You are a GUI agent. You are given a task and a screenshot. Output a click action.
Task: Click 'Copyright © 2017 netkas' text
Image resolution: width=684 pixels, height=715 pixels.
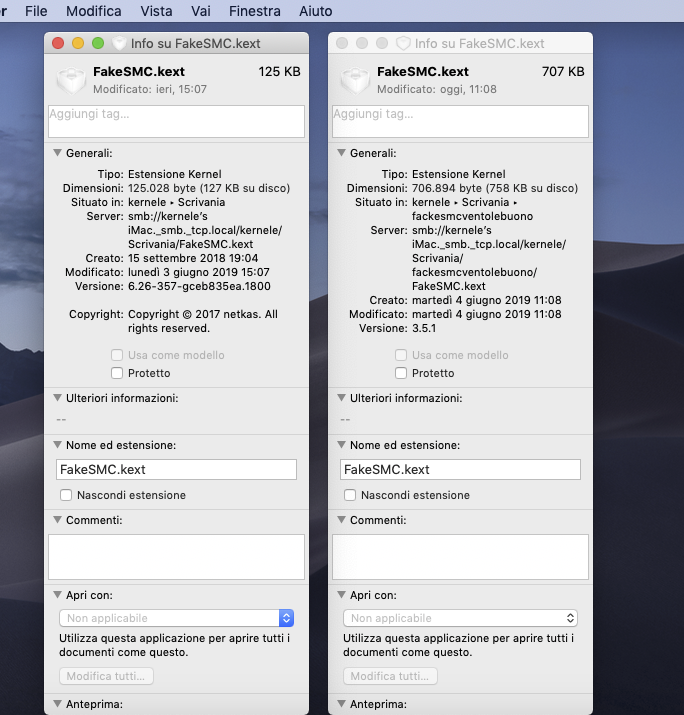click(194, 314)
